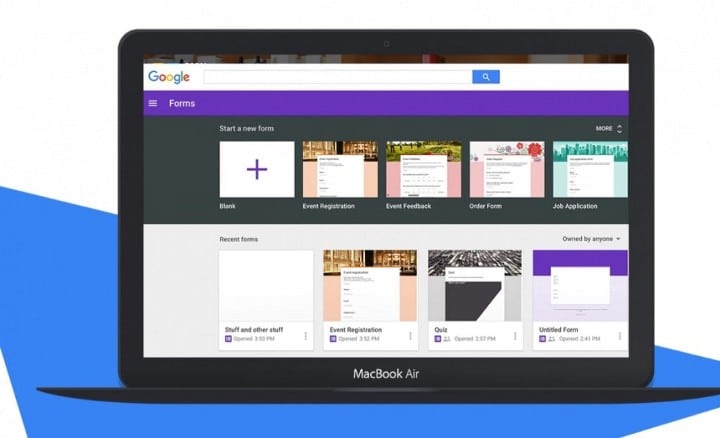Click the purple Forms icon under Untitled Form

[x=542, y=339]
